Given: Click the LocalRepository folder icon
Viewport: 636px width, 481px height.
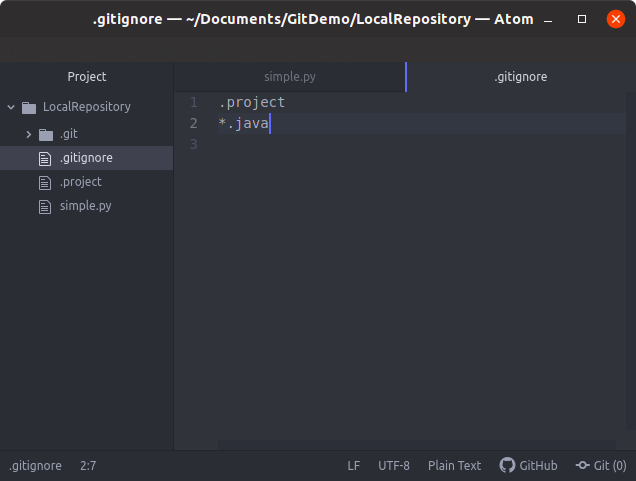Looking at the screenshot, I should [29, 107].
